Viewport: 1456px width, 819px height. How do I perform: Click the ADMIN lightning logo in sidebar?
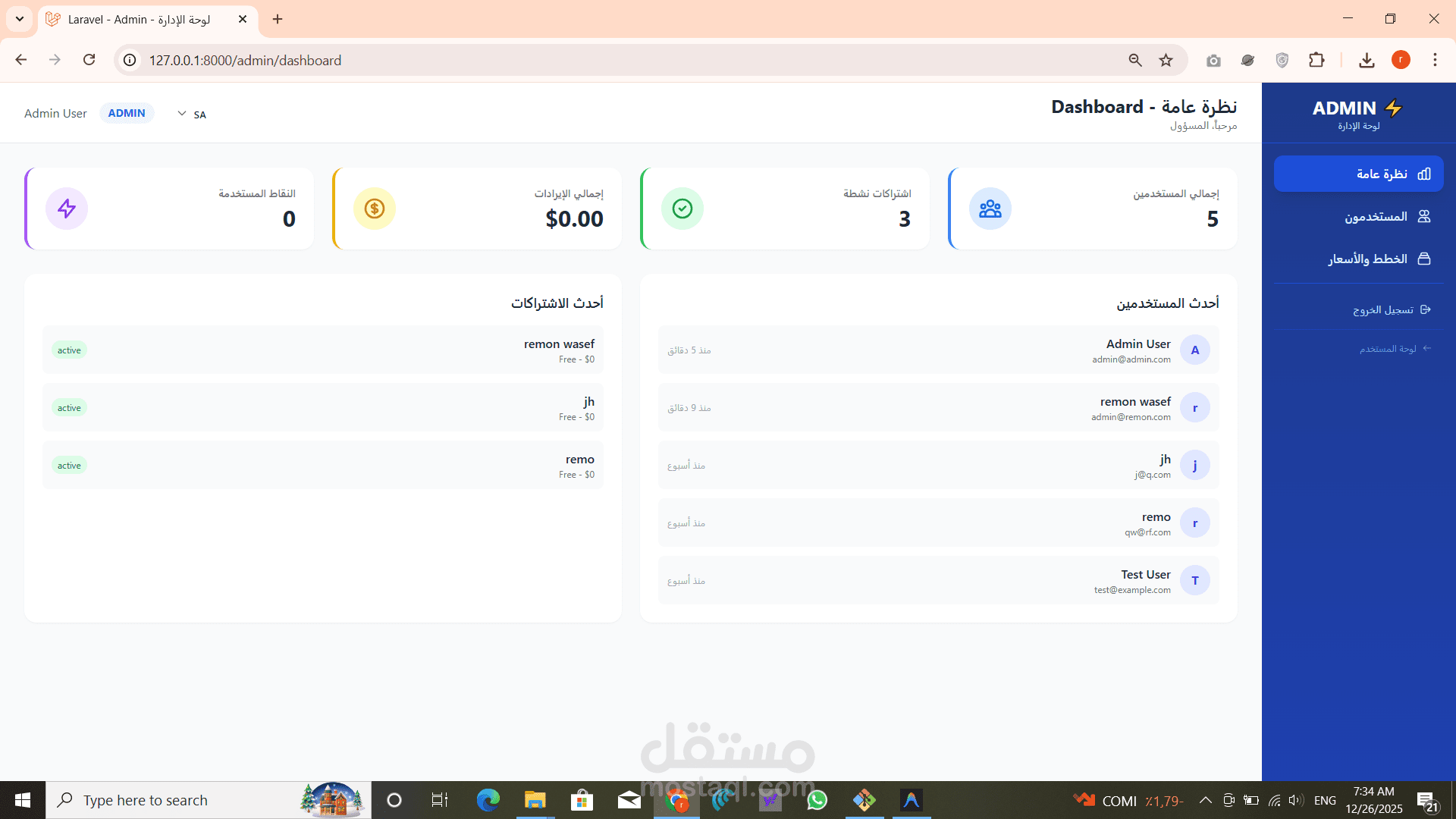[x=1357, y=108]
